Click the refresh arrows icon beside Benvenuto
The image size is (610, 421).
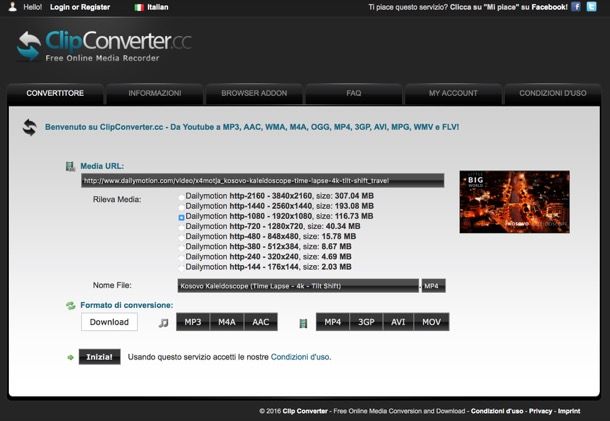pos(30,127)
